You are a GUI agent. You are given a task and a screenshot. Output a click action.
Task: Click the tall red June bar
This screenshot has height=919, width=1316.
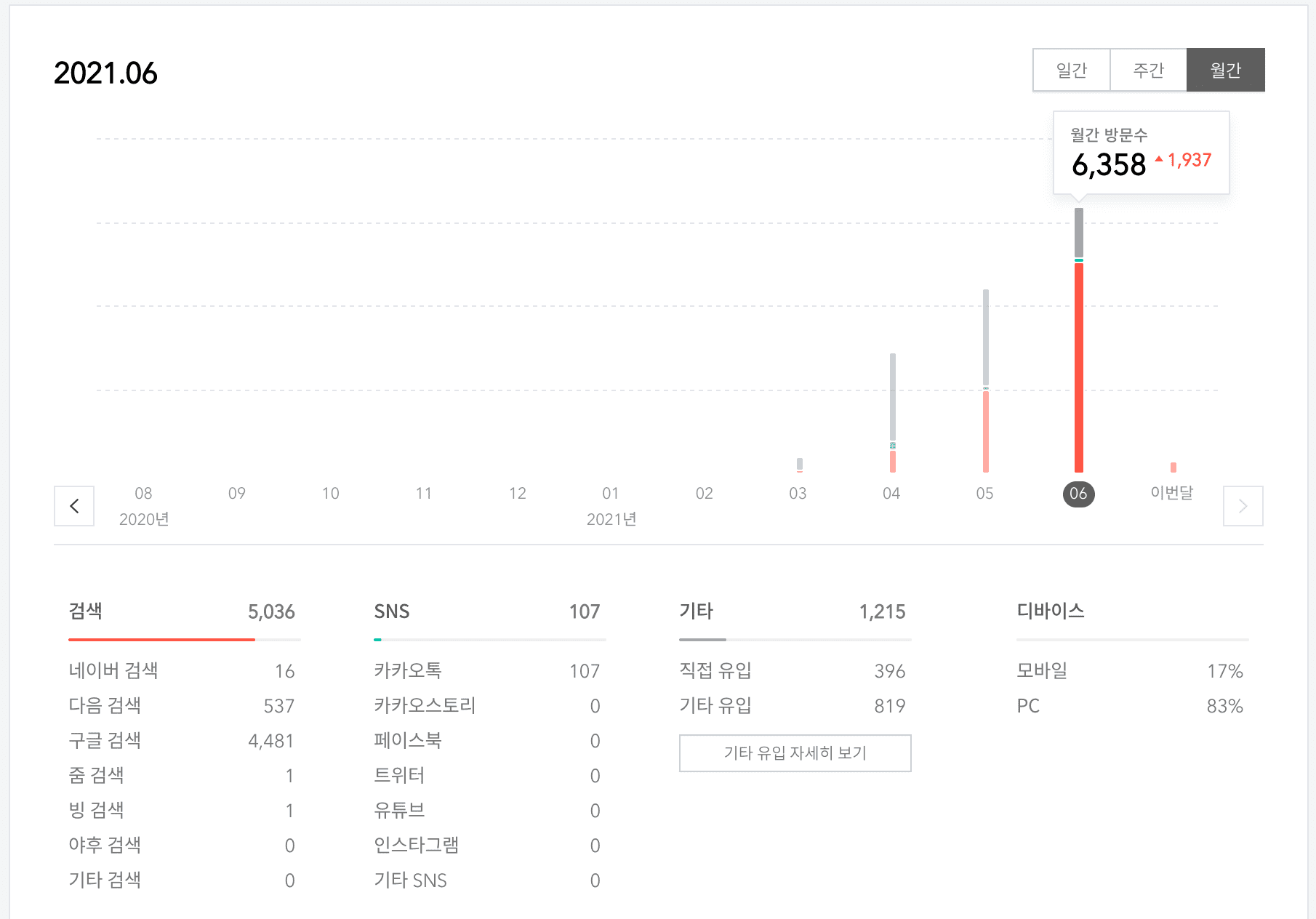pos(1079,340)
